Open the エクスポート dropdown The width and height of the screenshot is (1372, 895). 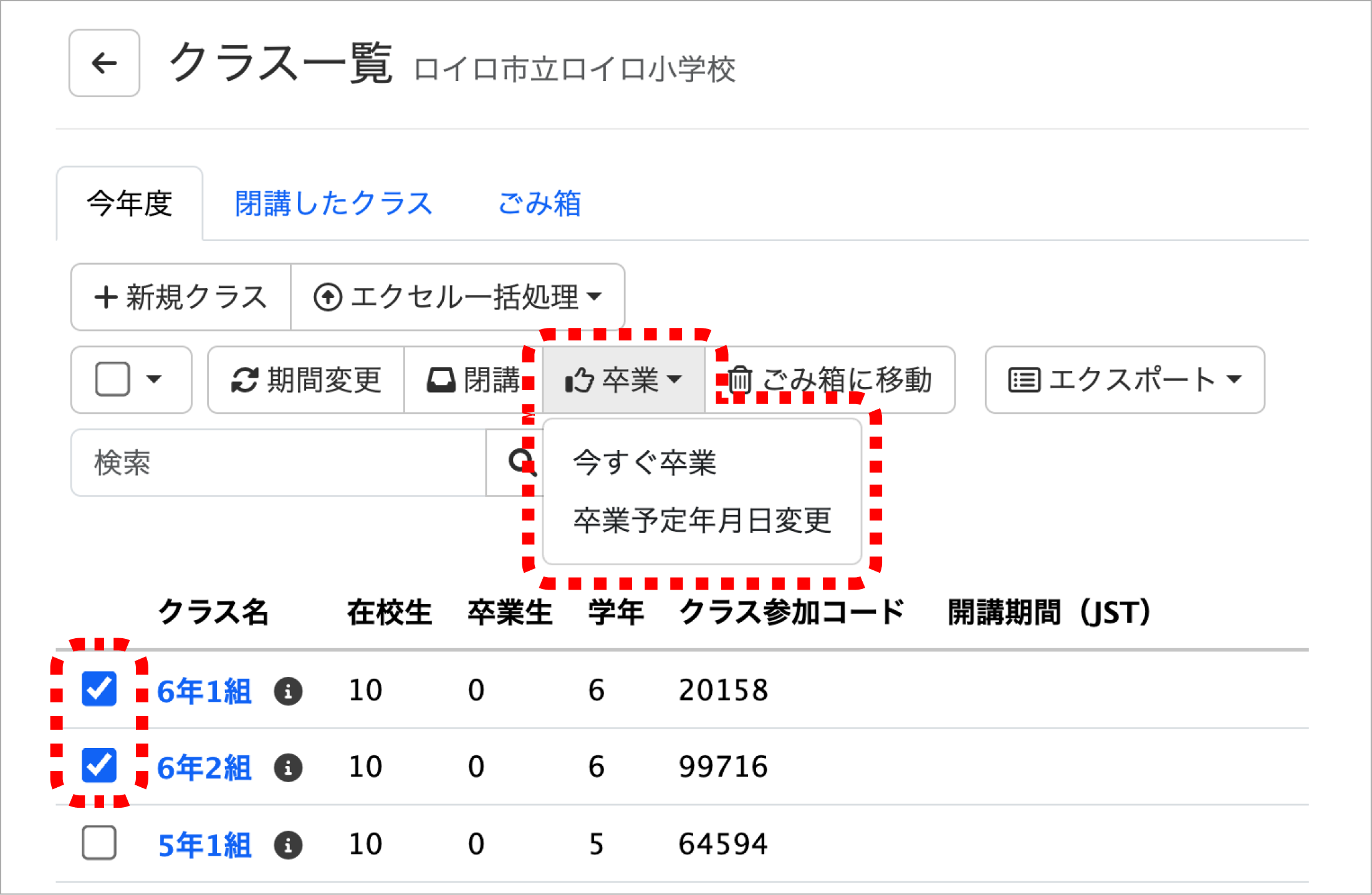[x=1125, y=380]
